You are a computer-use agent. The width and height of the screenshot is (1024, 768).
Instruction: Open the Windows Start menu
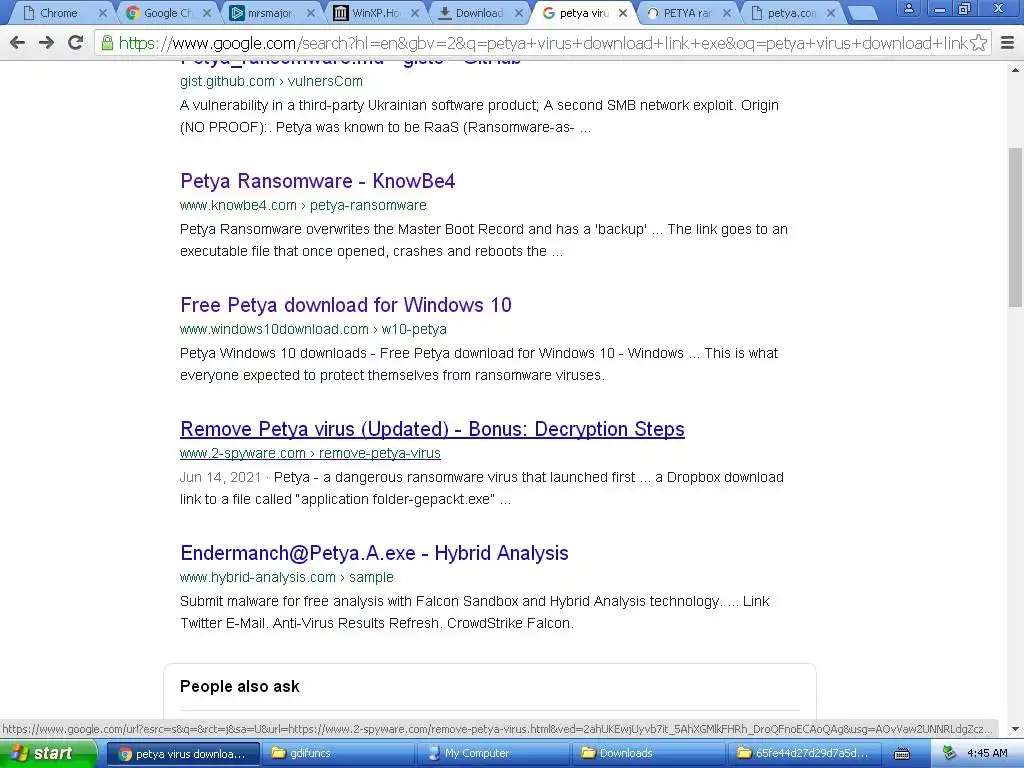(48, 754)
